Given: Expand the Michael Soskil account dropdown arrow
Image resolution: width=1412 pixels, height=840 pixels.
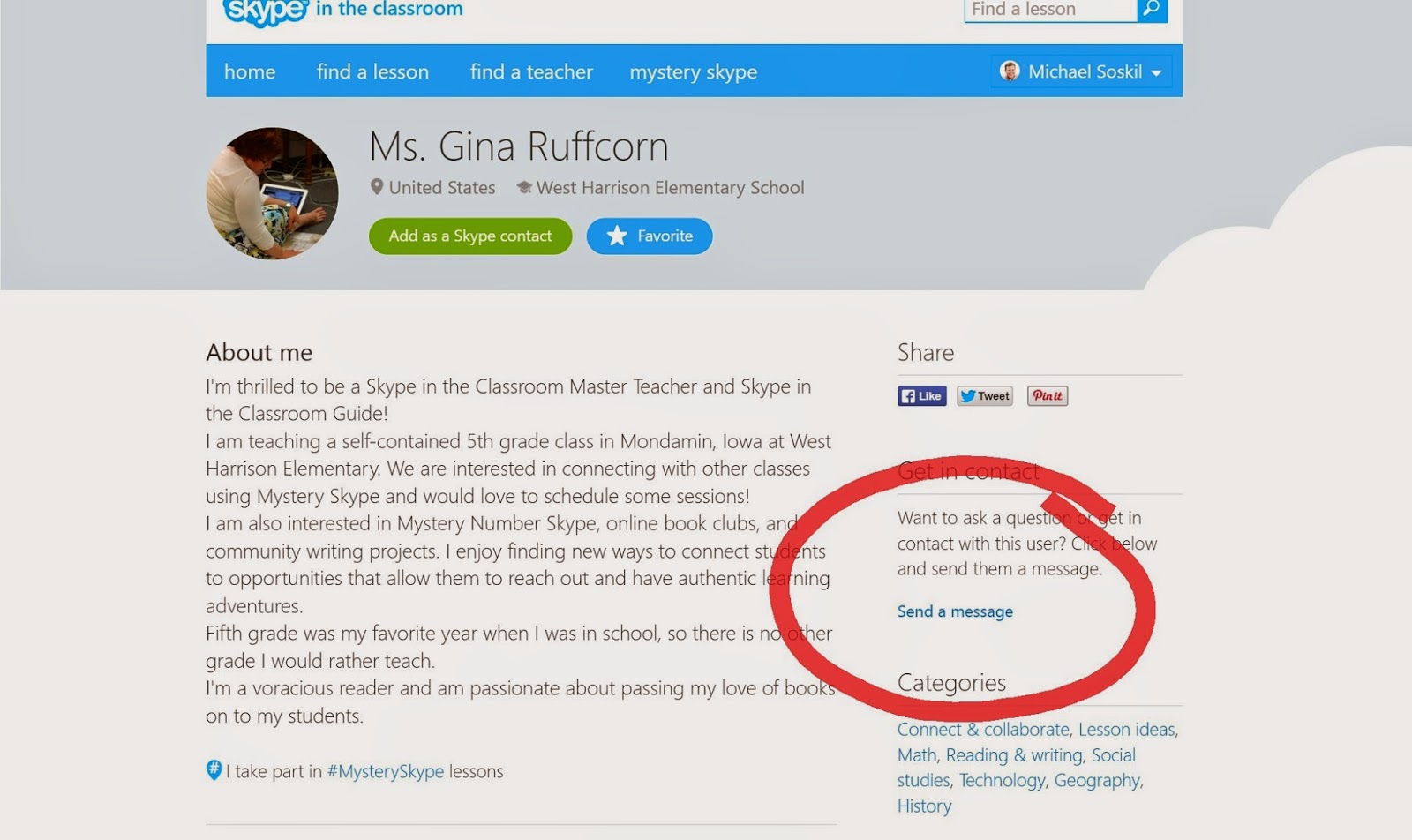Looking at the screenshot, I should (1156, 73).
